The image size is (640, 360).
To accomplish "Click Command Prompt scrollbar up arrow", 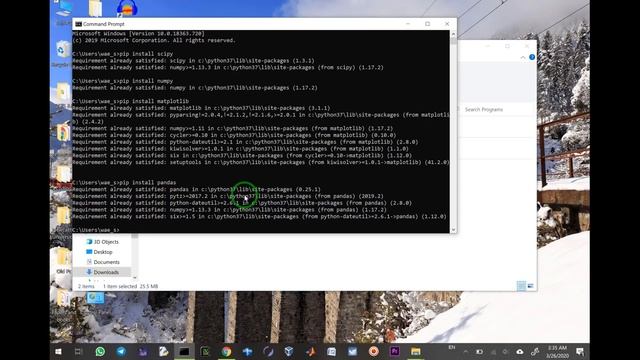I will (x=453, y=34).
